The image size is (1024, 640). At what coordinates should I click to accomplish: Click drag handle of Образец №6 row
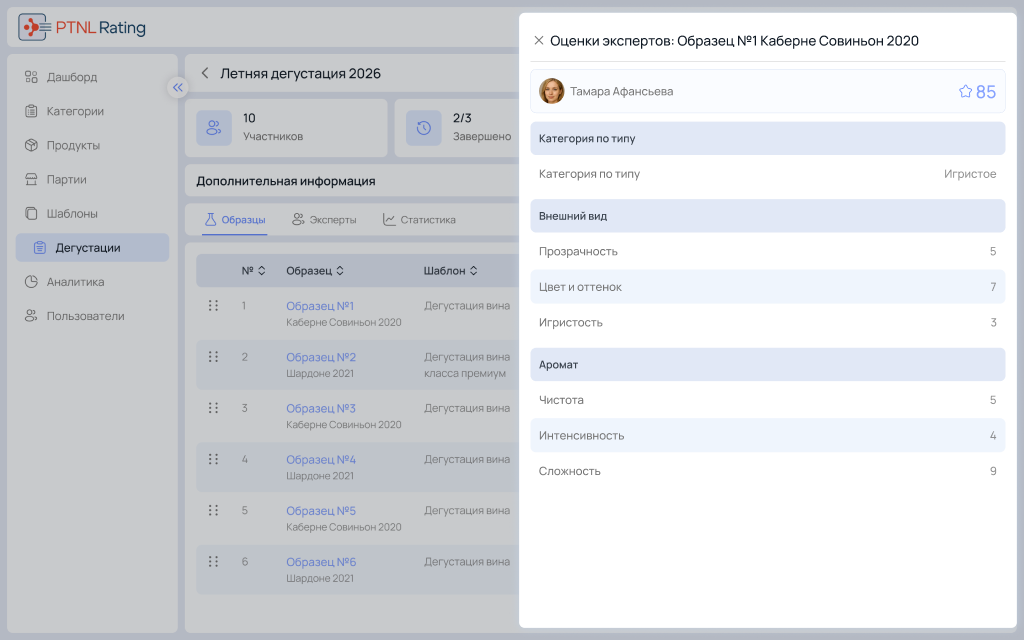pos(213,562)
